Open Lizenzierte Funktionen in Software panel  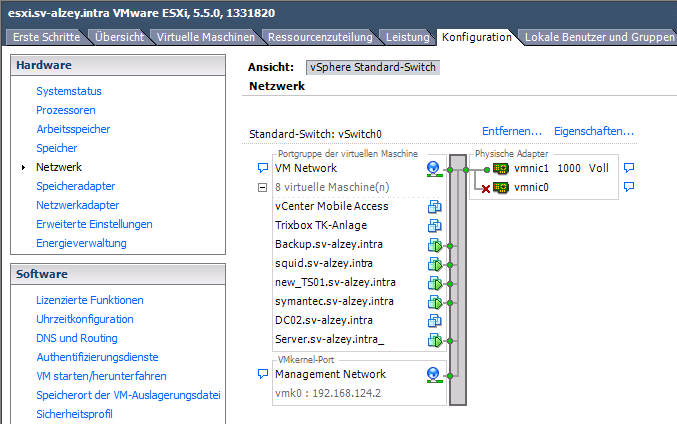(x=90, y=300)
